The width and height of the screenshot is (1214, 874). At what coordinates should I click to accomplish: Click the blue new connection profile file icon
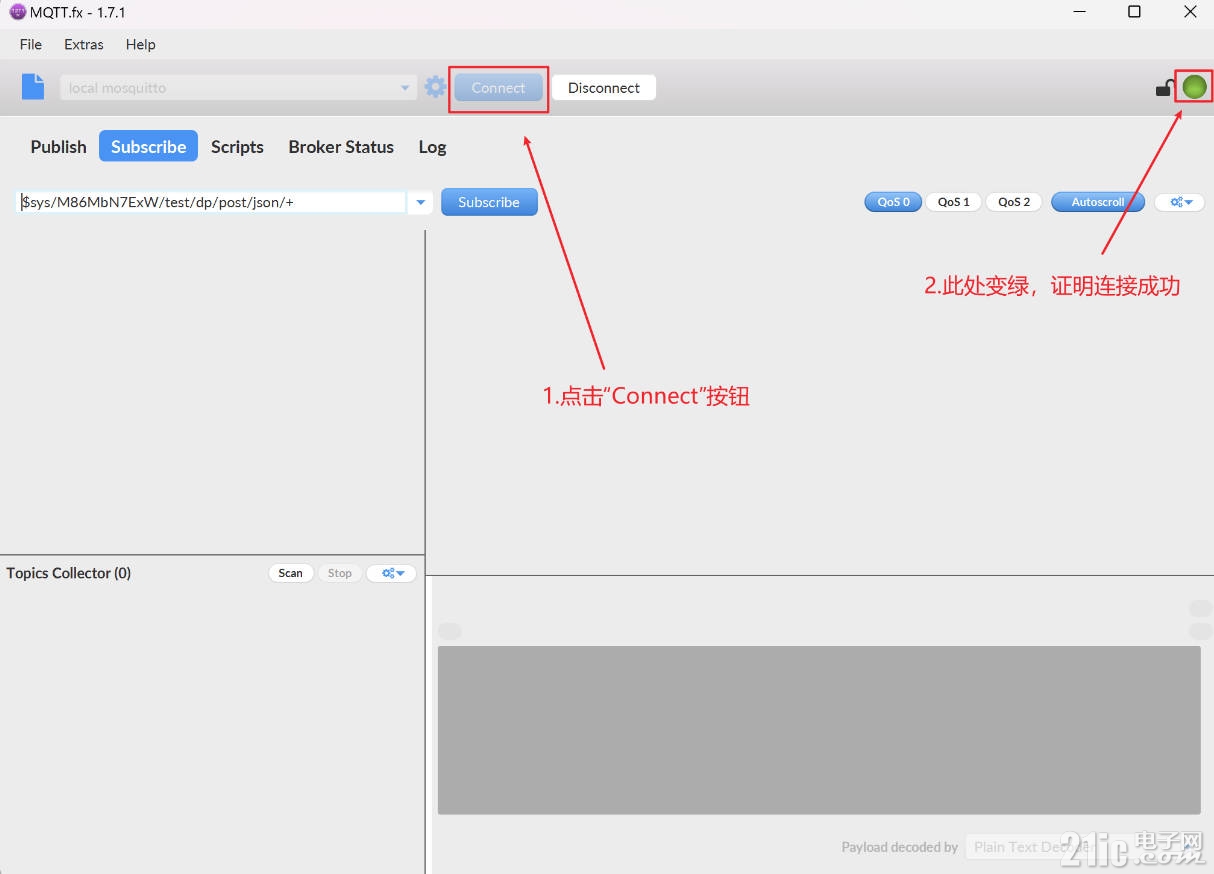click(x=33, y=87)
